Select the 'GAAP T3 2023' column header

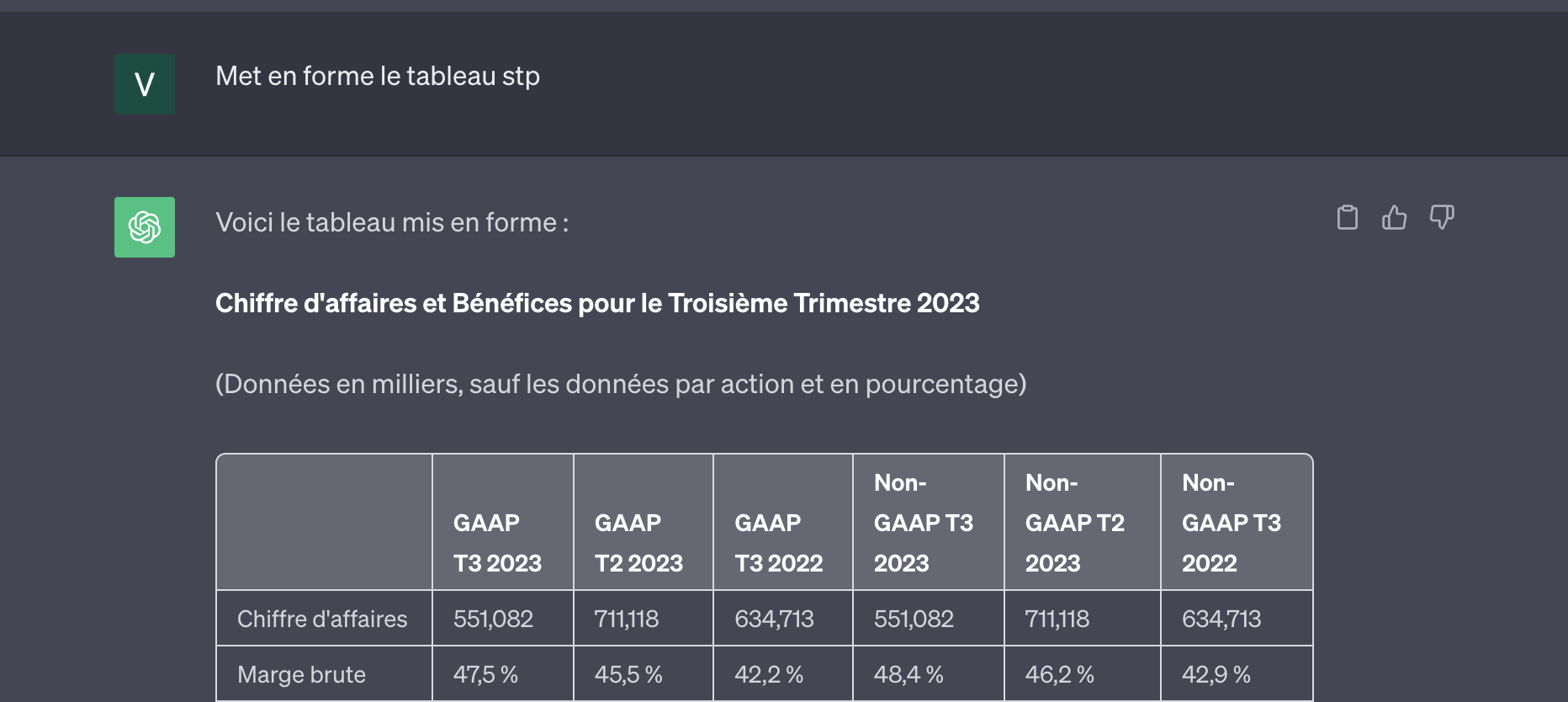pyautogui.click(x=503, y=523)
